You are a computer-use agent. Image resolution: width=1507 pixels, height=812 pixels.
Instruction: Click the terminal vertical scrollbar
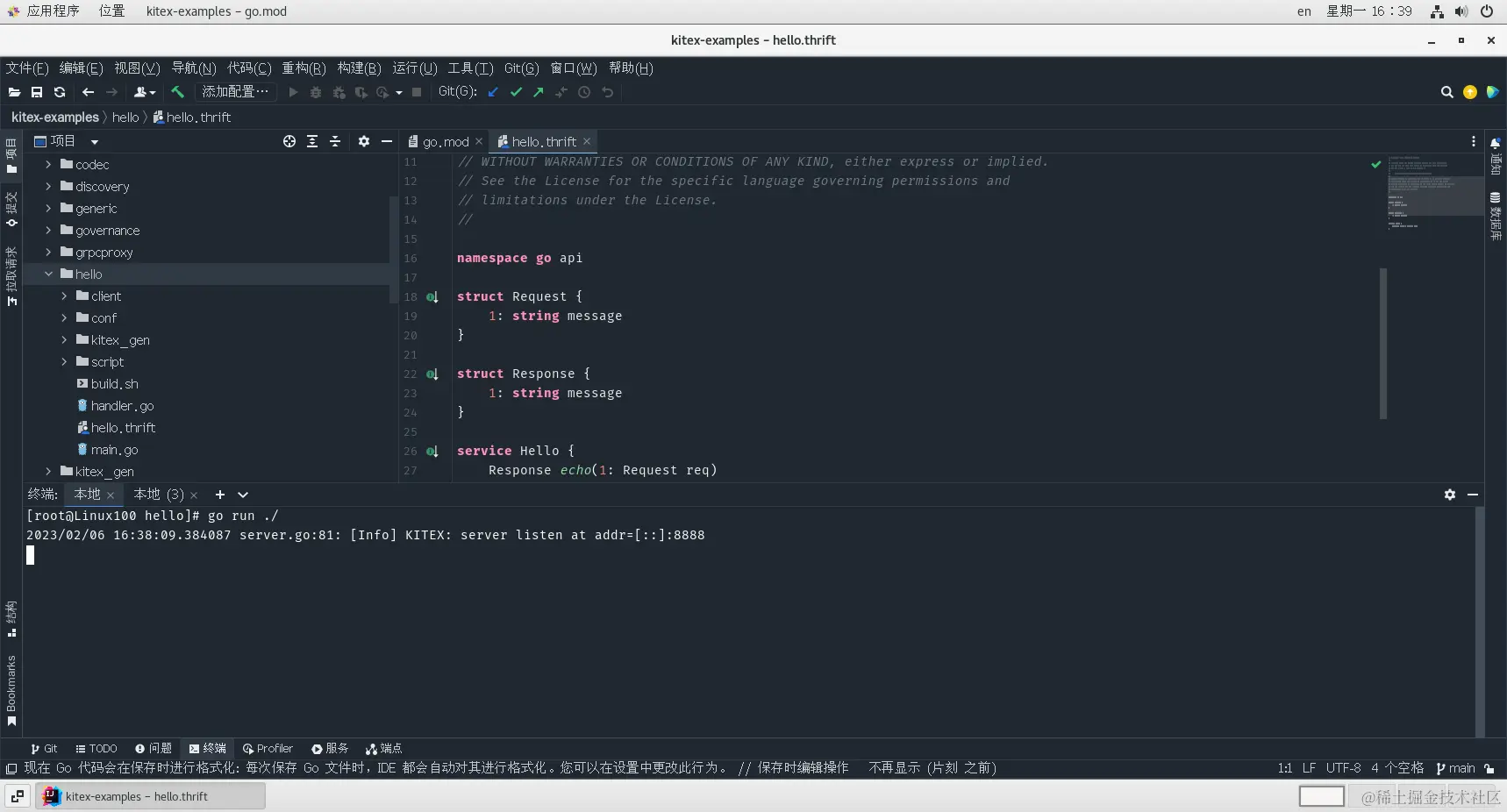[1481, 622]
